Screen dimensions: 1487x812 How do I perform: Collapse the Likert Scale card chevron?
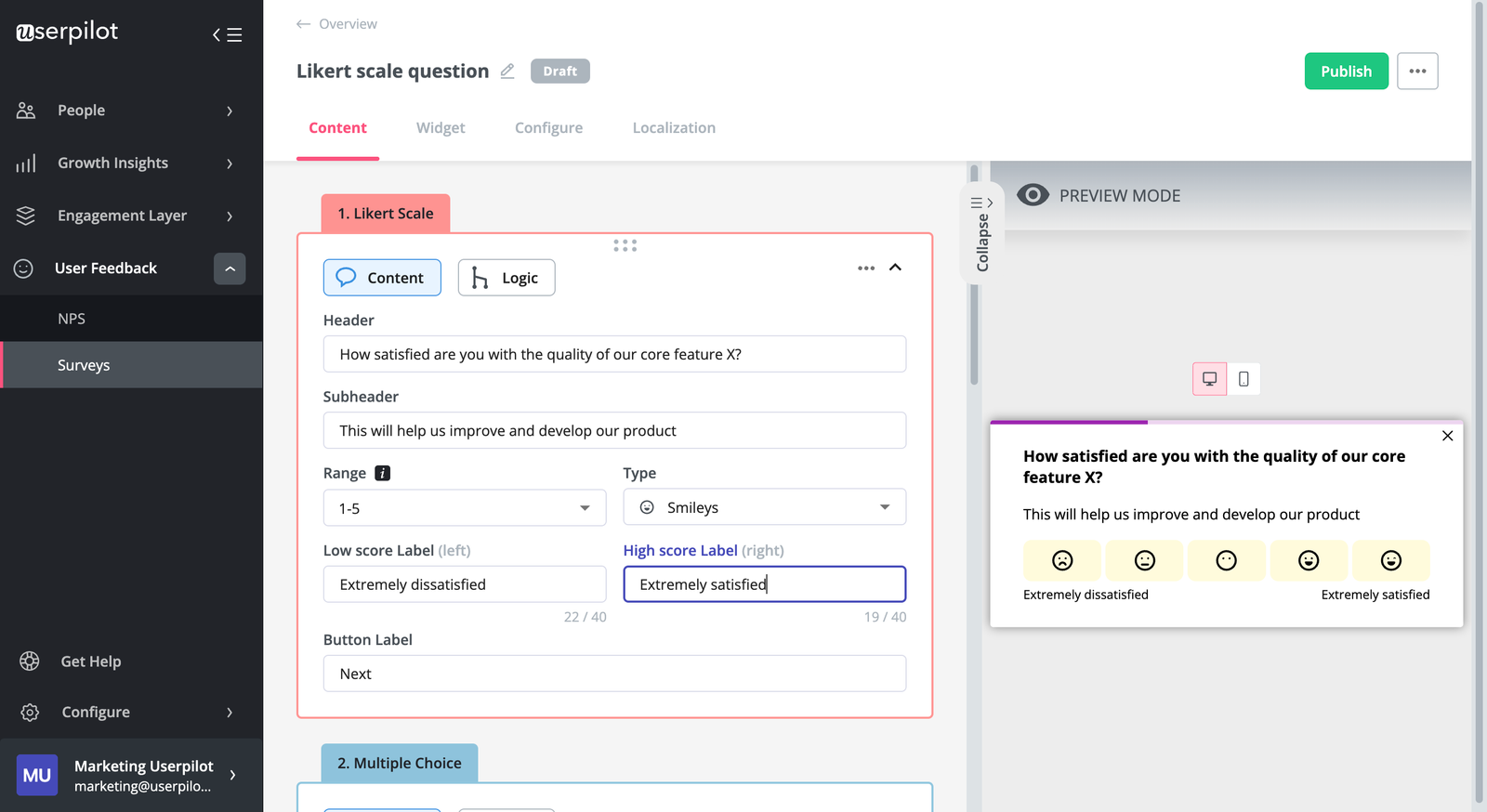pos(895,268)
